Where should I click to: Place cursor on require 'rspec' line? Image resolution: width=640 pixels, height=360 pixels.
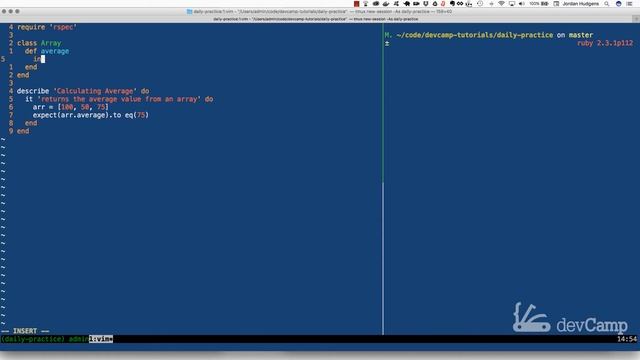47,27
